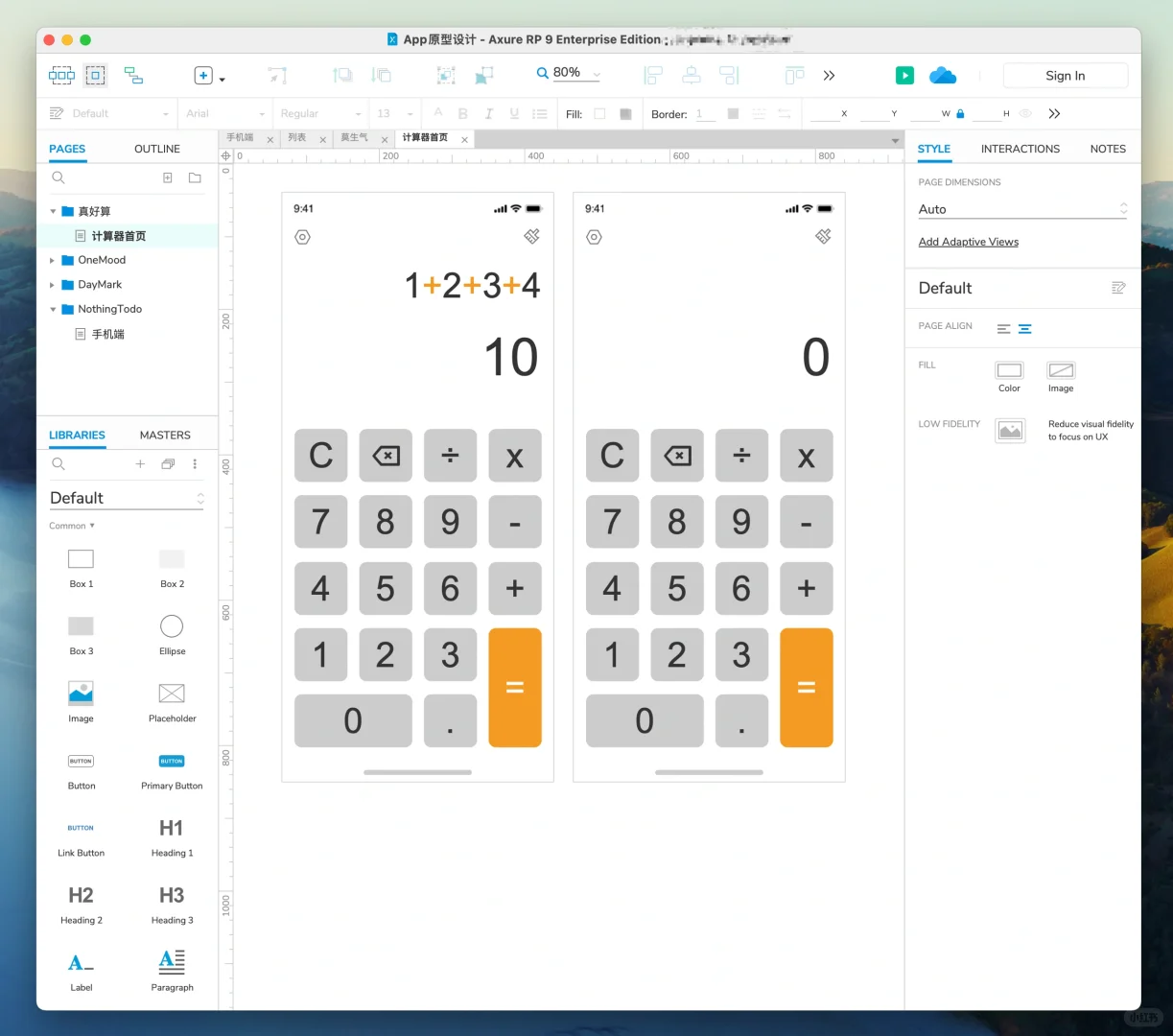The height and width of the screenshot is (1036, 1173).
Task: Toggle the lock icon between W and H
Action: 960,113
